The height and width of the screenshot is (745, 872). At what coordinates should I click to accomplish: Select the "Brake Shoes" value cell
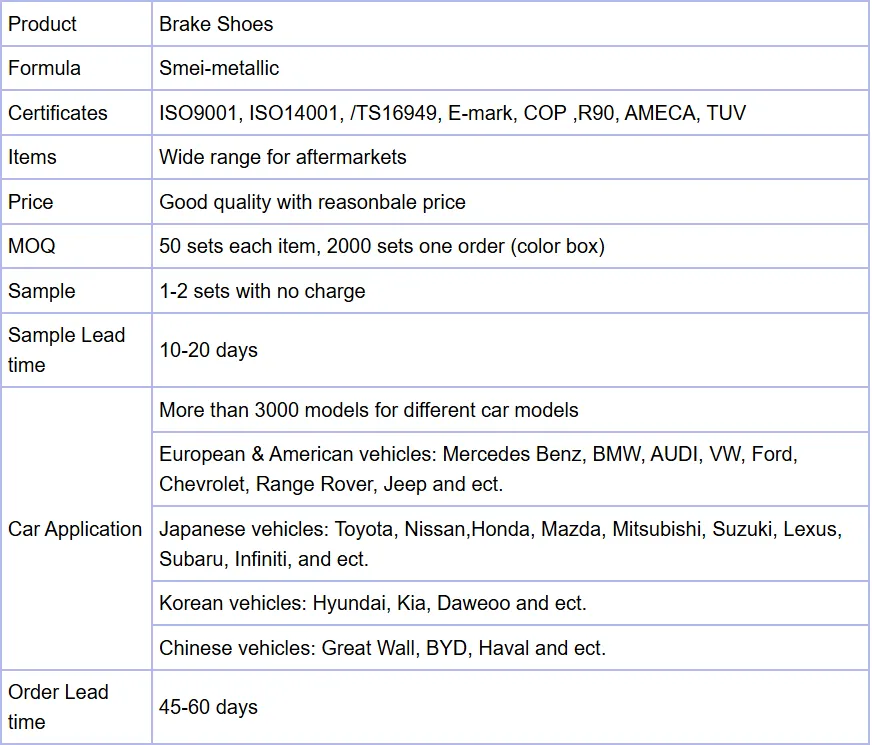click(x=216, y=24)
